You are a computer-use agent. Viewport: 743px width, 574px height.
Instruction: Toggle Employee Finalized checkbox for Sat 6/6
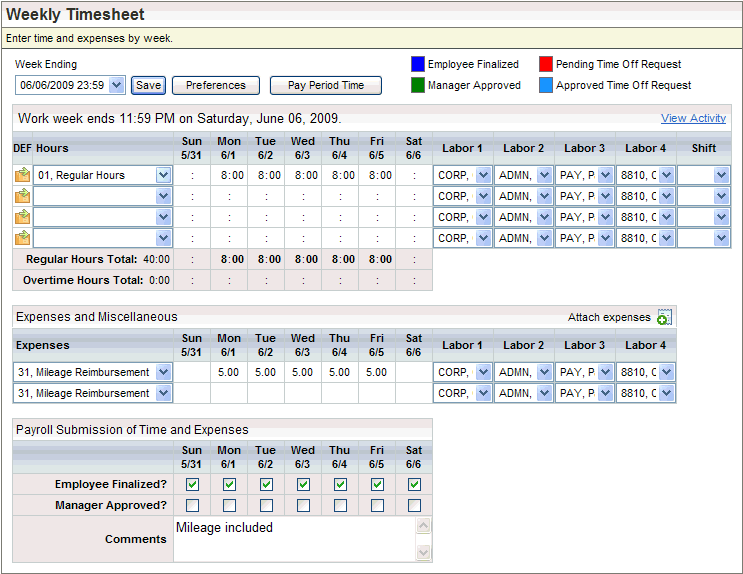pyautogui.click(x=414, y=484)
